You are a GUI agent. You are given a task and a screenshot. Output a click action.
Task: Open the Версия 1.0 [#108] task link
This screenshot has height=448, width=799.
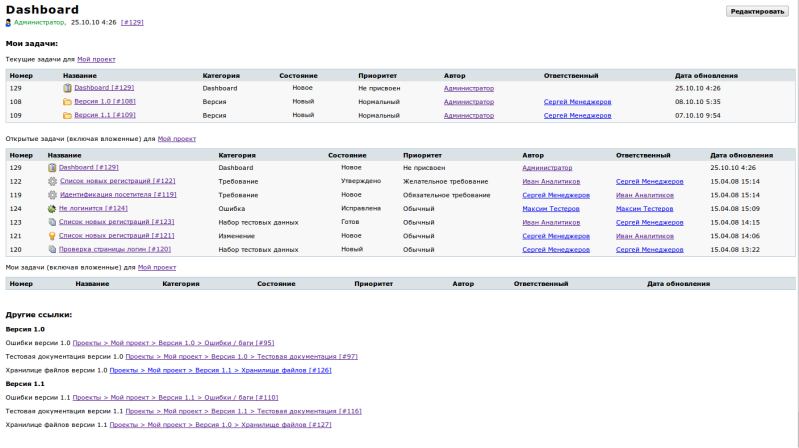click(x=105, y=102)
